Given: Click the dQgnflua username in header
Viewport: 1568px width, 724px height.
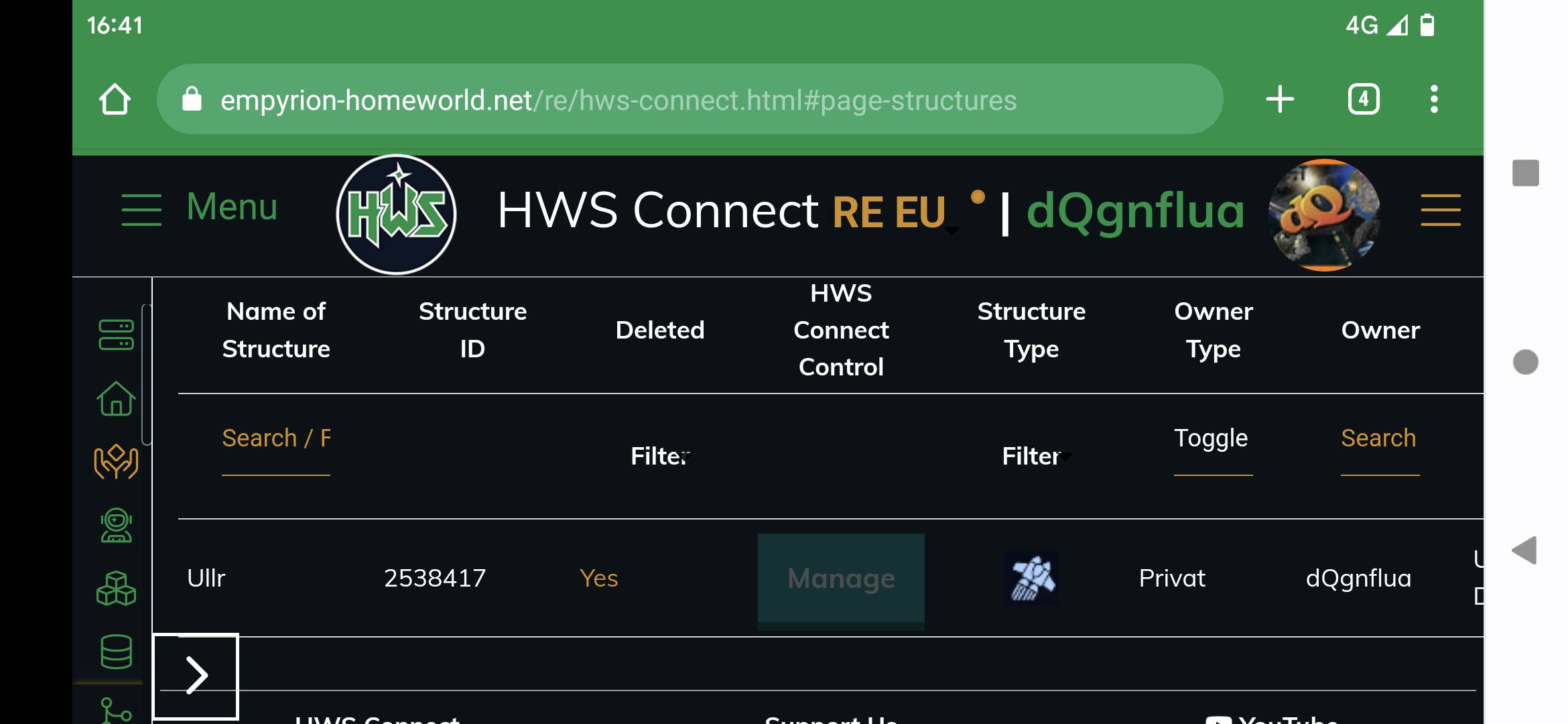Looking at the screenshot, I should [1135, 210].
